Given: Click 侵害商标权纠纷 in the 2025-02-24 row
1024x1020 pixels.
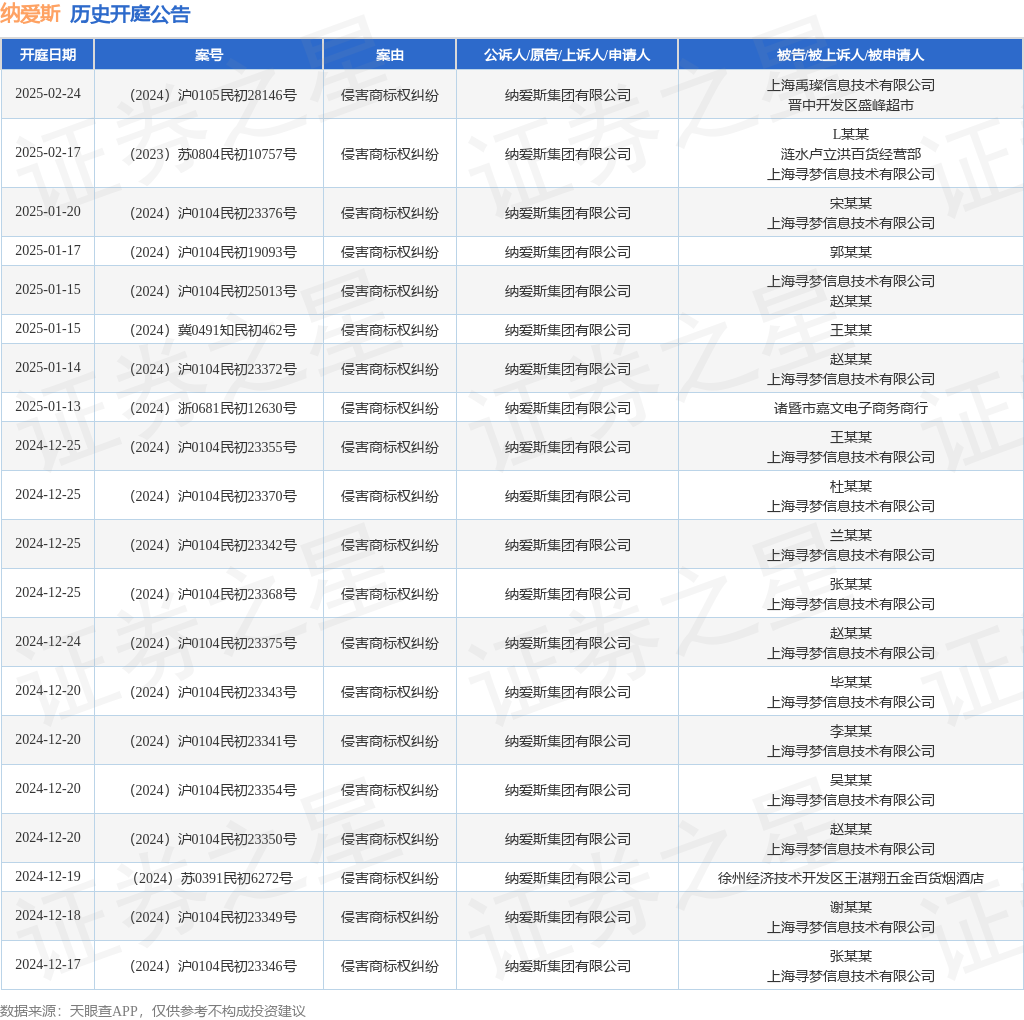Looking at the screenshot, I should click(390, 95).
